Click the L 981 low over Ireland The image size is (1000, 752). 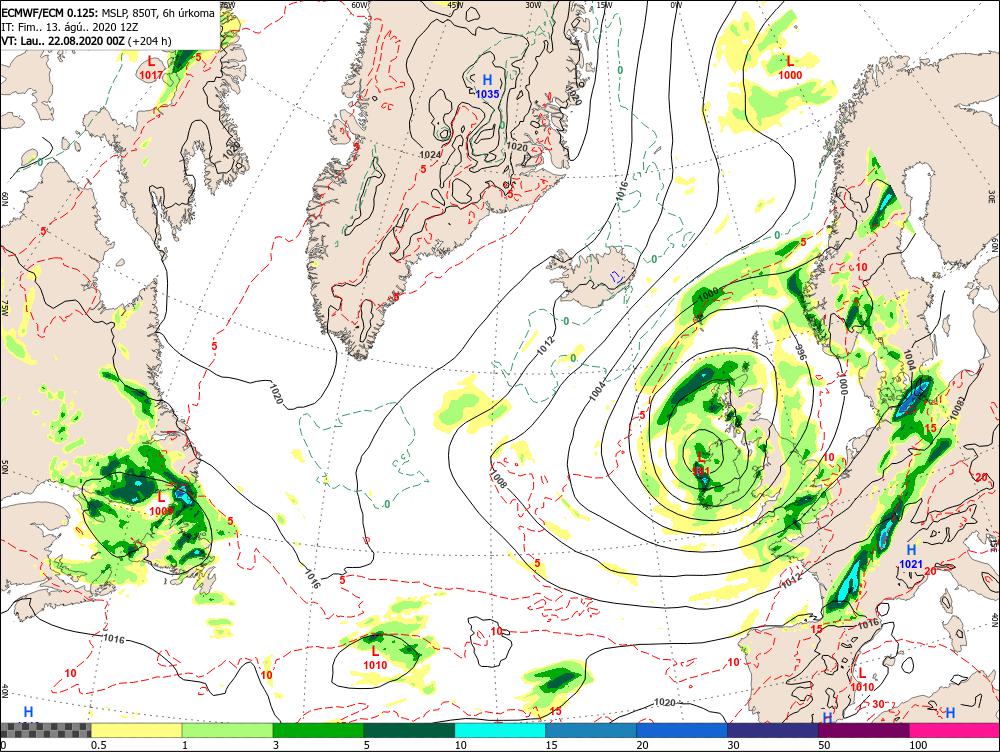click(x=702, y=464)
